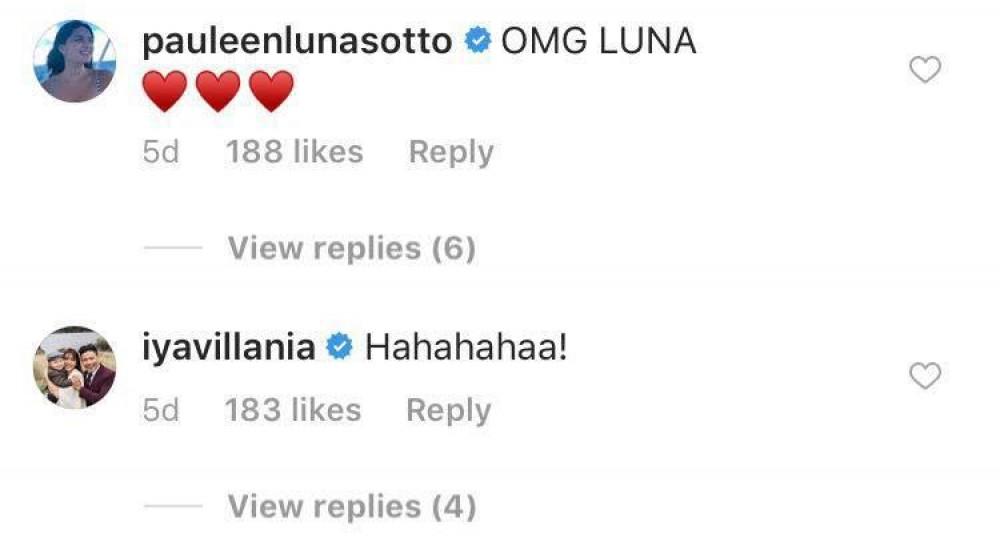This screenshot has height=550, width=1000.
Task: Open the iyavillania username link
Action: point(231,348)
